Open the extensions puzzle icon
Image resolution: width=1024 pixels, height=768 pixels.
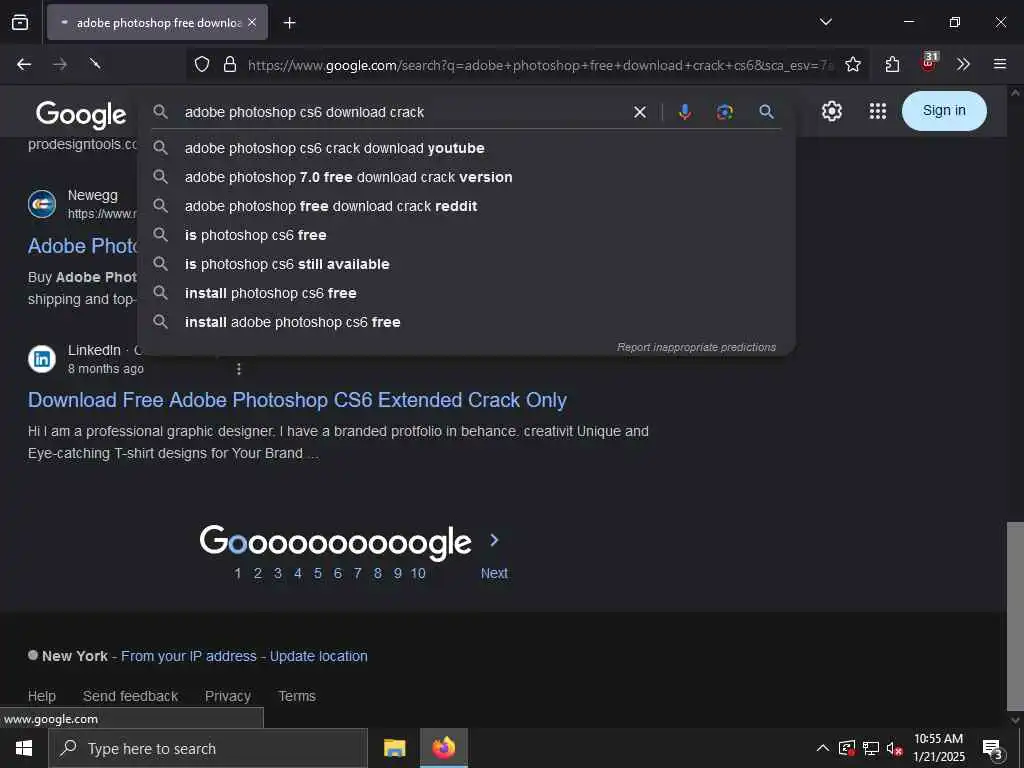(x=892, y=64)
